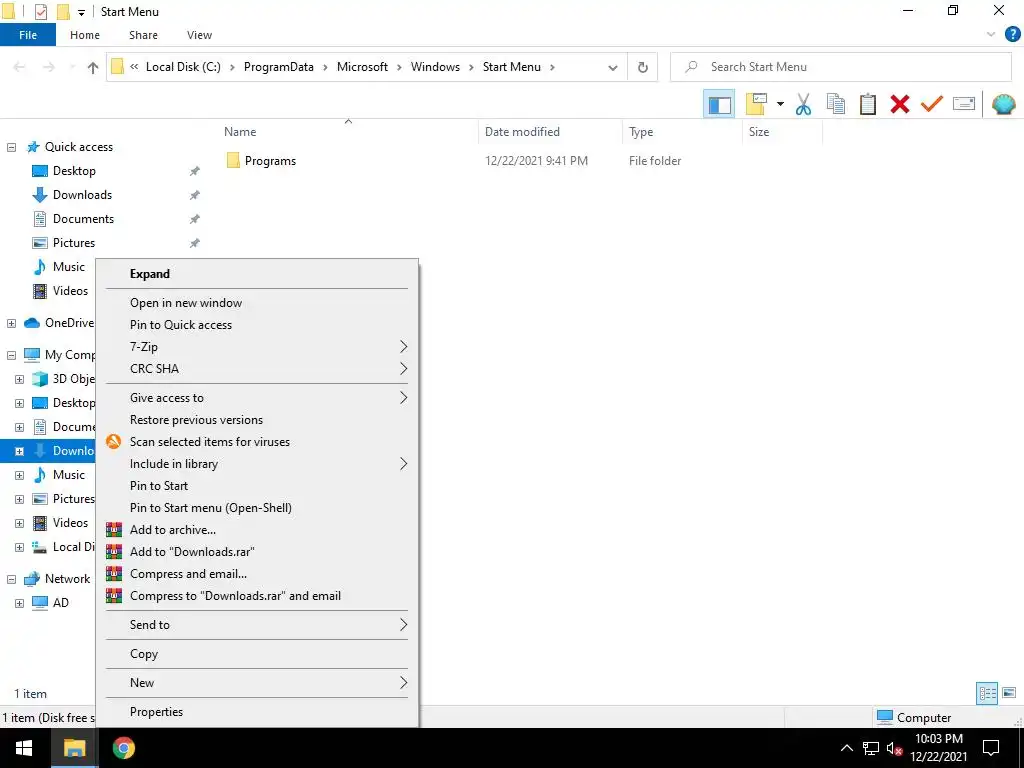Select Compress to "Downloads.rar" and email
1024x768 pixels.
(257, 596)
